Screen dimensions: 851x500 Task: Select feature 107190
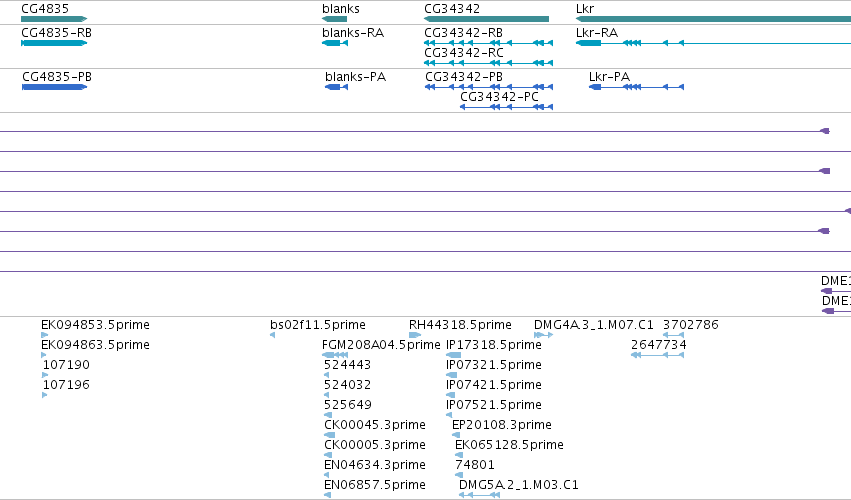click(66, 365)
